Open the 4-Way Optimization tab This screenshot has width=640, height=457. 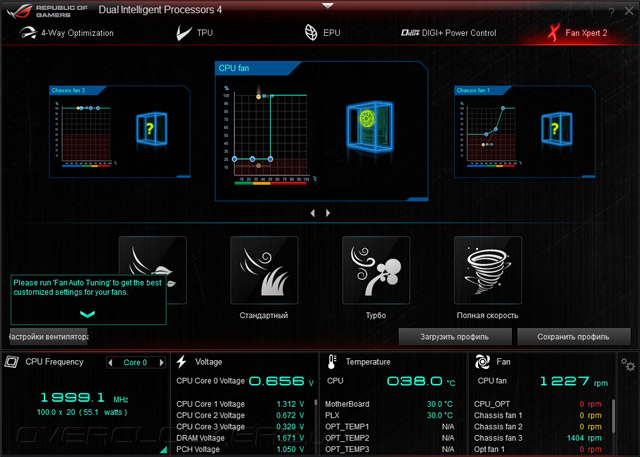click(67, 33)
